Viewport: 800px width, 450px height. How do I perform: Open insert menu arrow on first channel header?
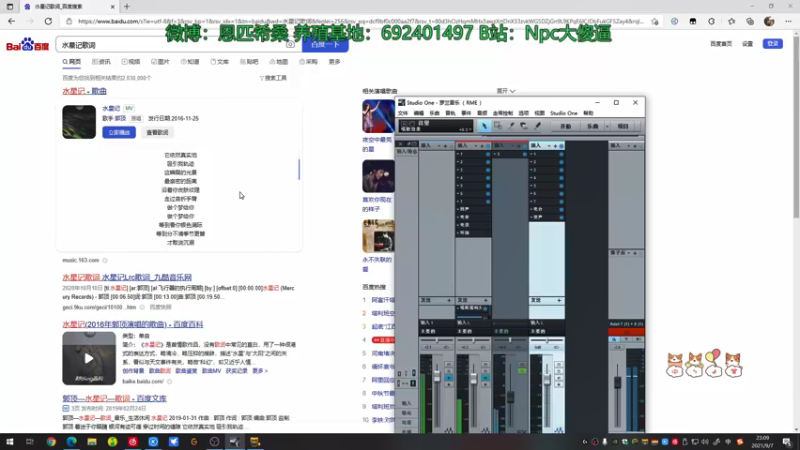point(439,146)
